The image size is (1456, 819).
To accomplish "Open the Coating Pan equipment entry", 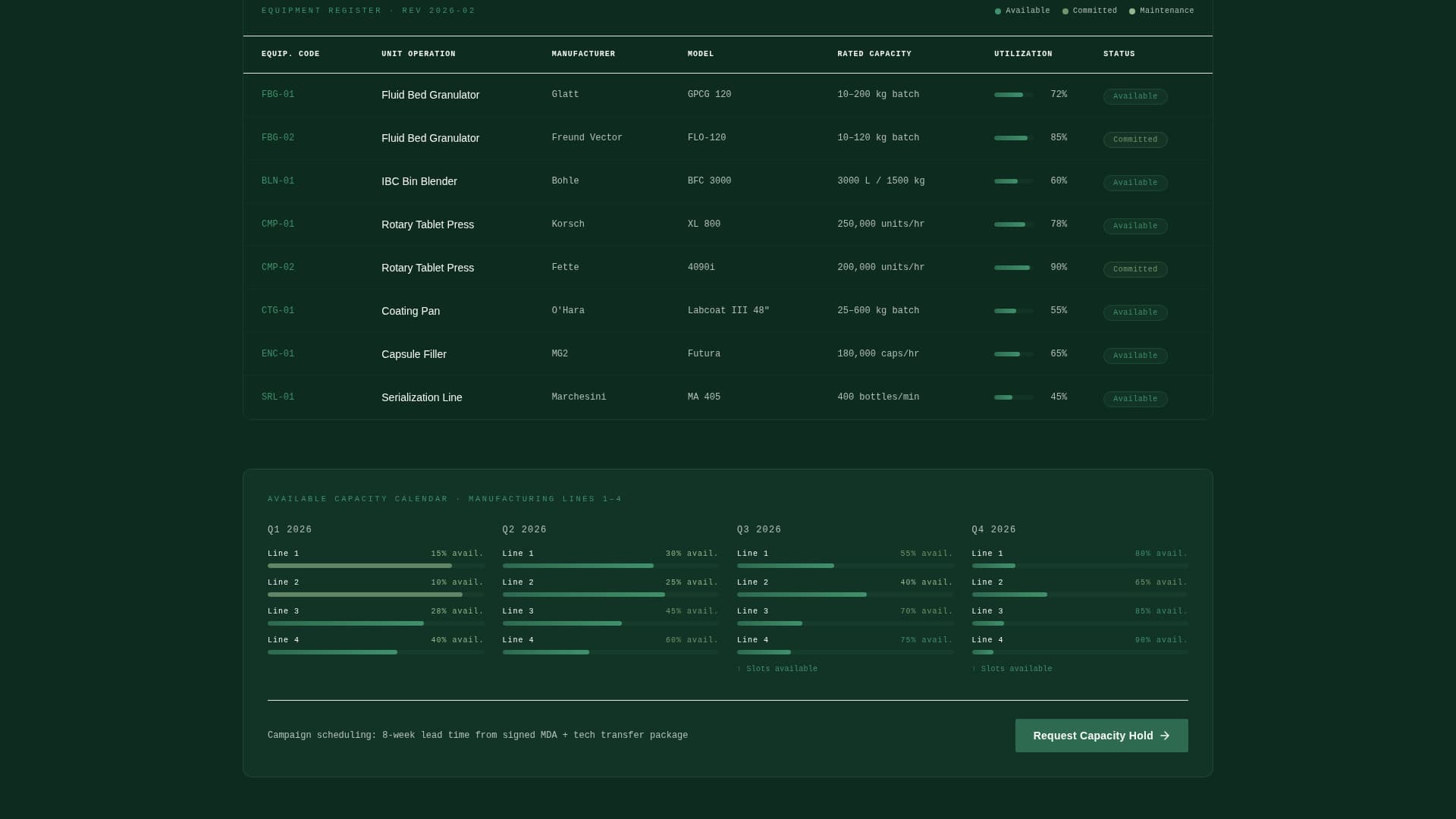I will pyautogui.click(x=410, y=311).
